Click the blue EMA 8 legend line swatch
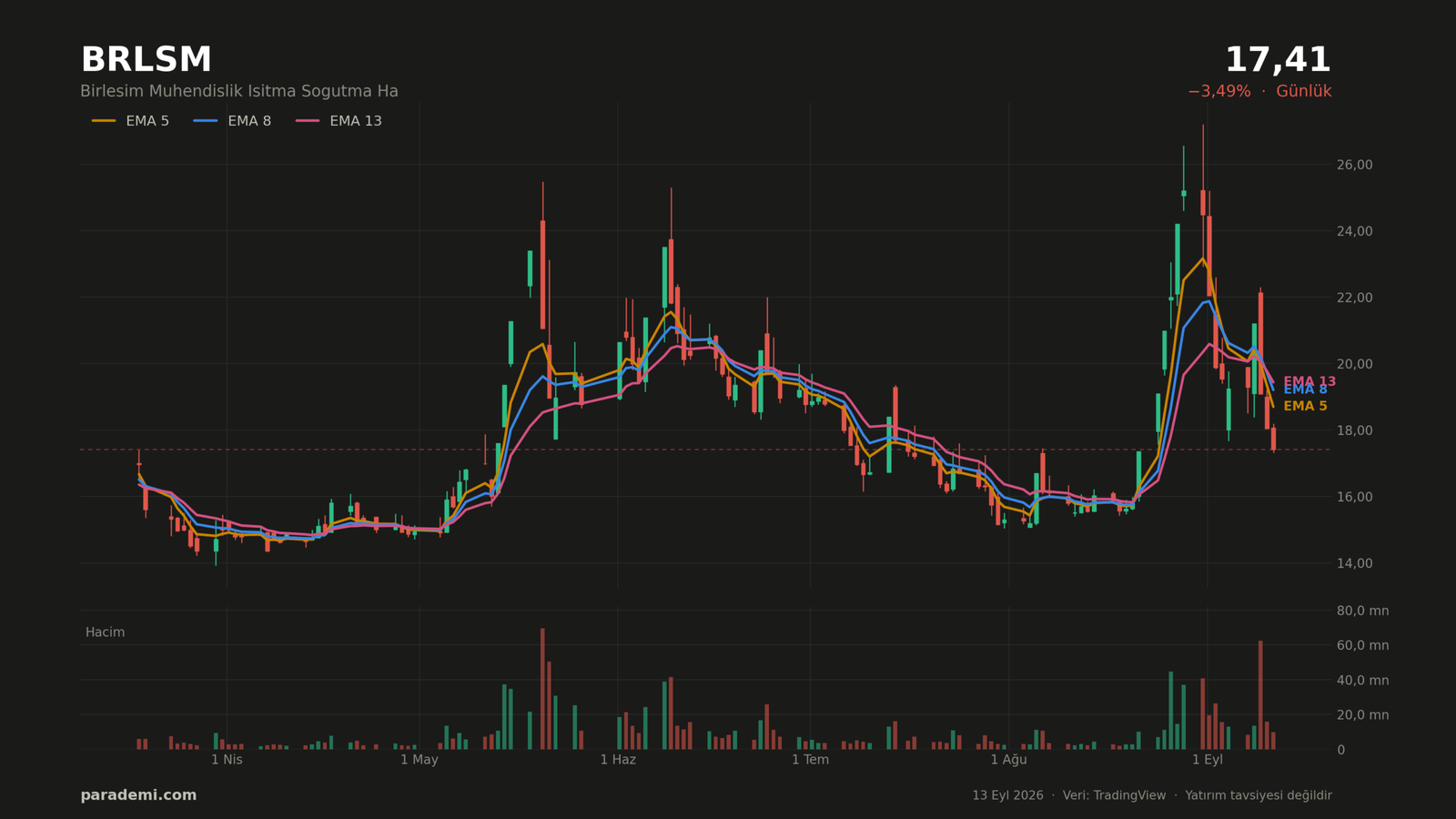This screenshot has height=819, width=1456. [x=206, y=121]
